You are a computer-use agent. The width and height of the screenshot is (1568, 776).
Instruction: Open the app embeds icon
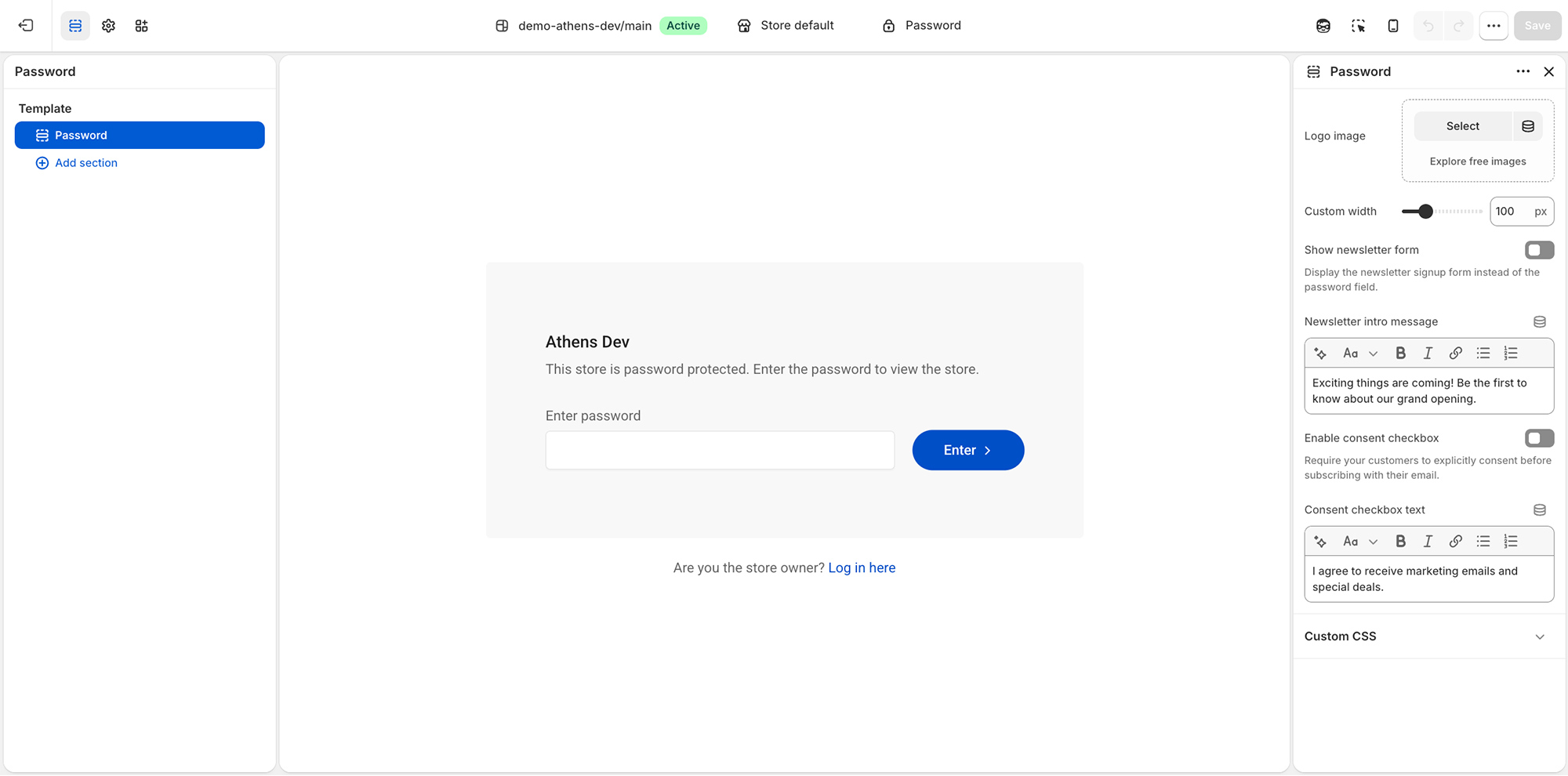pyautogui.click(x=141, y=26)
